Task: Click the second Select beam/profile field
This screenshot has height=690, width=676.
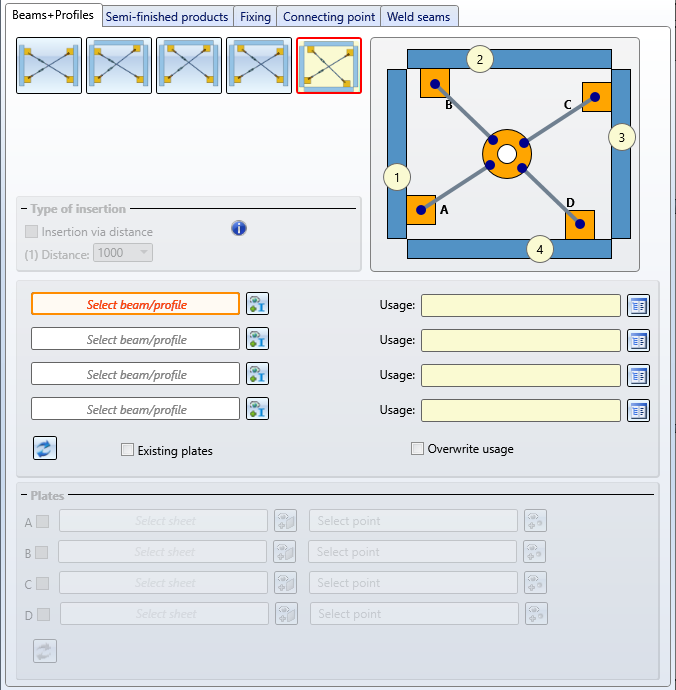Action: tap(136, 339)
